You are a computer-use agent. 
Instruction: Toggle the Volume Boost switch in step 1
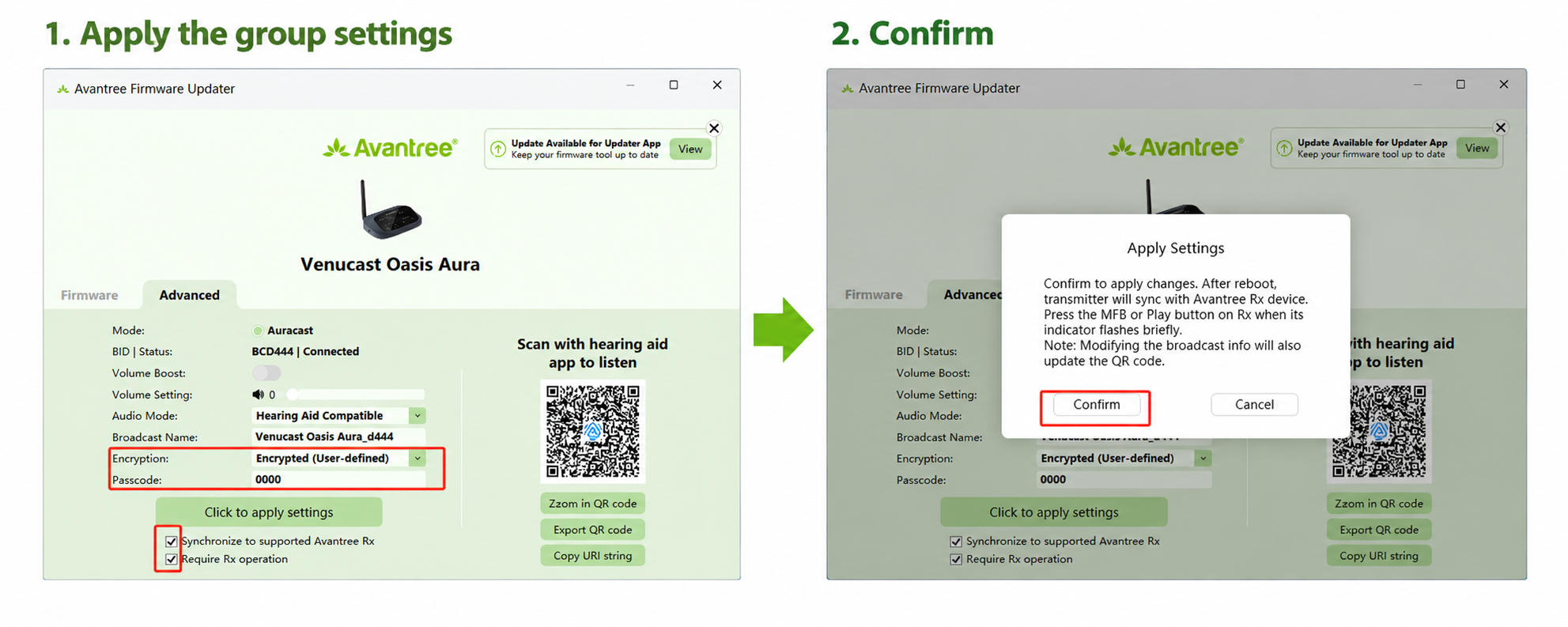(x=266, y=373)
